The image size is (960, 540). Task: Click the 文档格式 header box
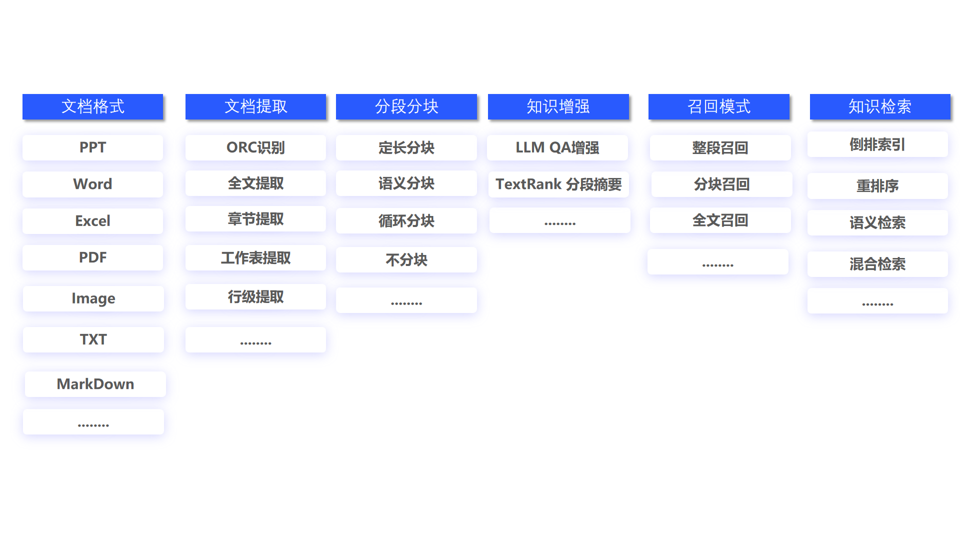pos(92,107)
